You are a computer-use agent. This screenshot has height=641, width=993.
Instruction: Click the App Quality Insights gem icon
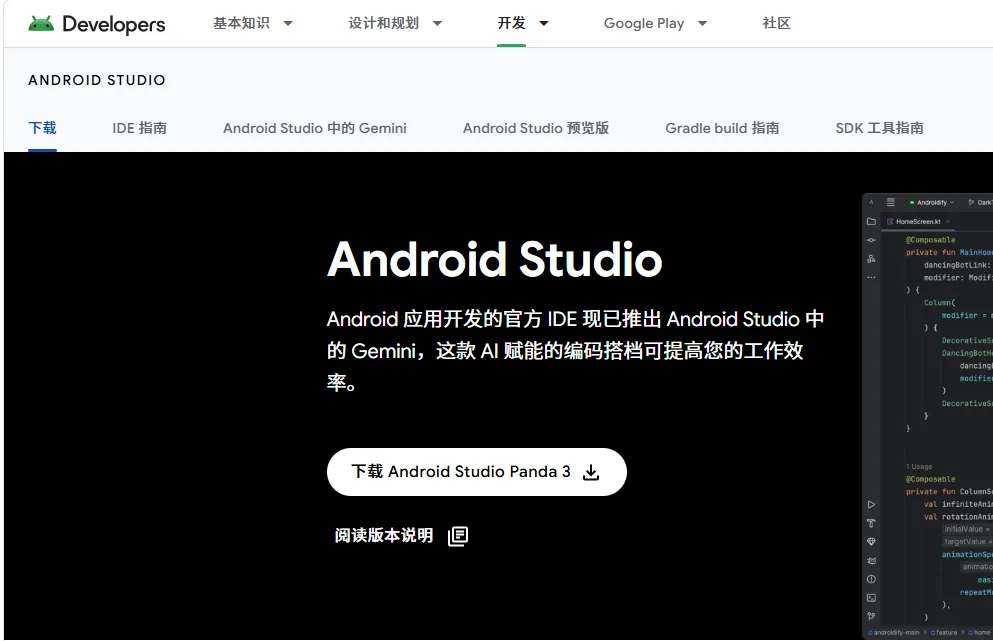pyautogui.click(x=871, y=542)
